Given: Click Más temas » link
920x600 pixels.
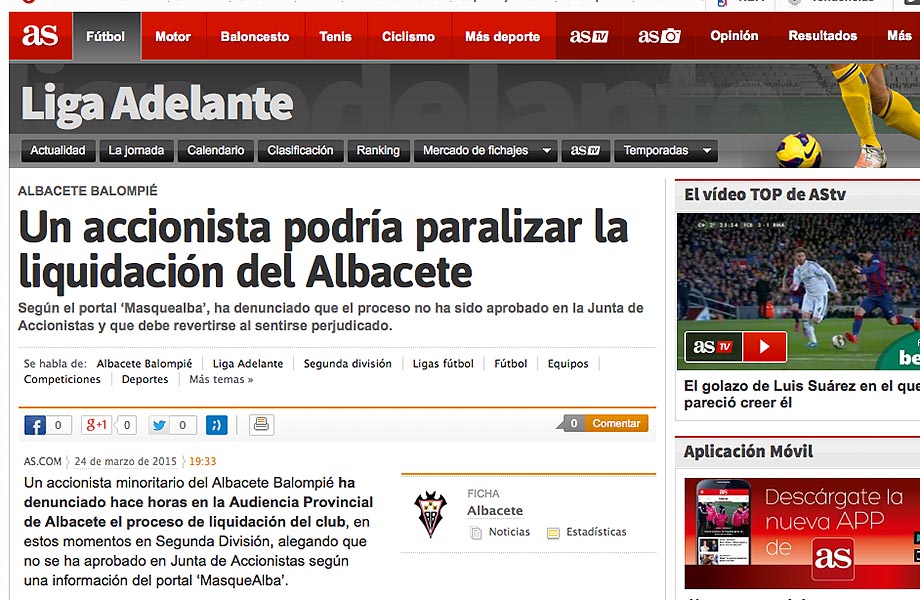Looking at the screenshot, I should (221, 379).
